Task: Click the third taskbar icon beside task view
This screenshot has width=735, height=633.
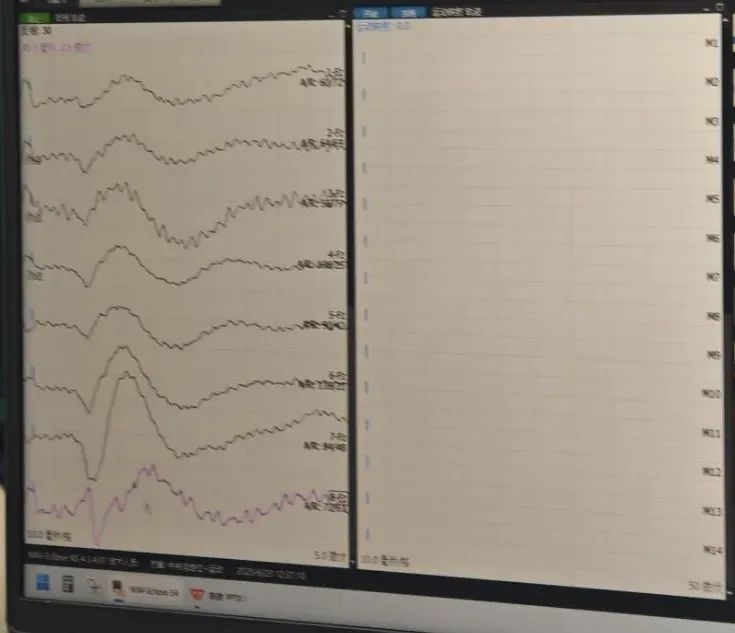Action: pyautogui.click(x=94, y=585)
